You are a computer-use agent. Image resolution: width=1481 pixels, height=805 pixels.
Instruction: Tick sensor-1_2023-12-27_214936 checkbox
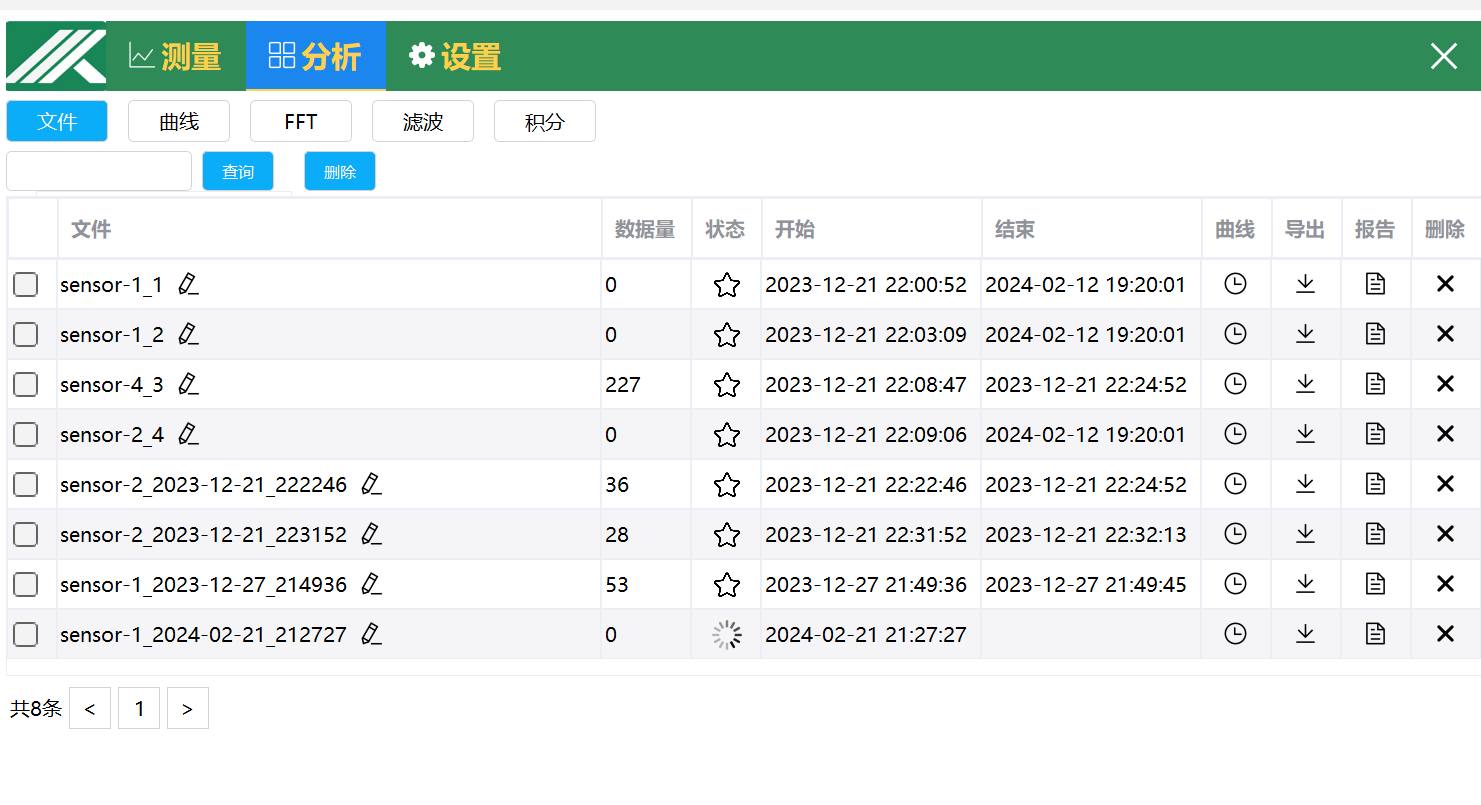[26, 585]
